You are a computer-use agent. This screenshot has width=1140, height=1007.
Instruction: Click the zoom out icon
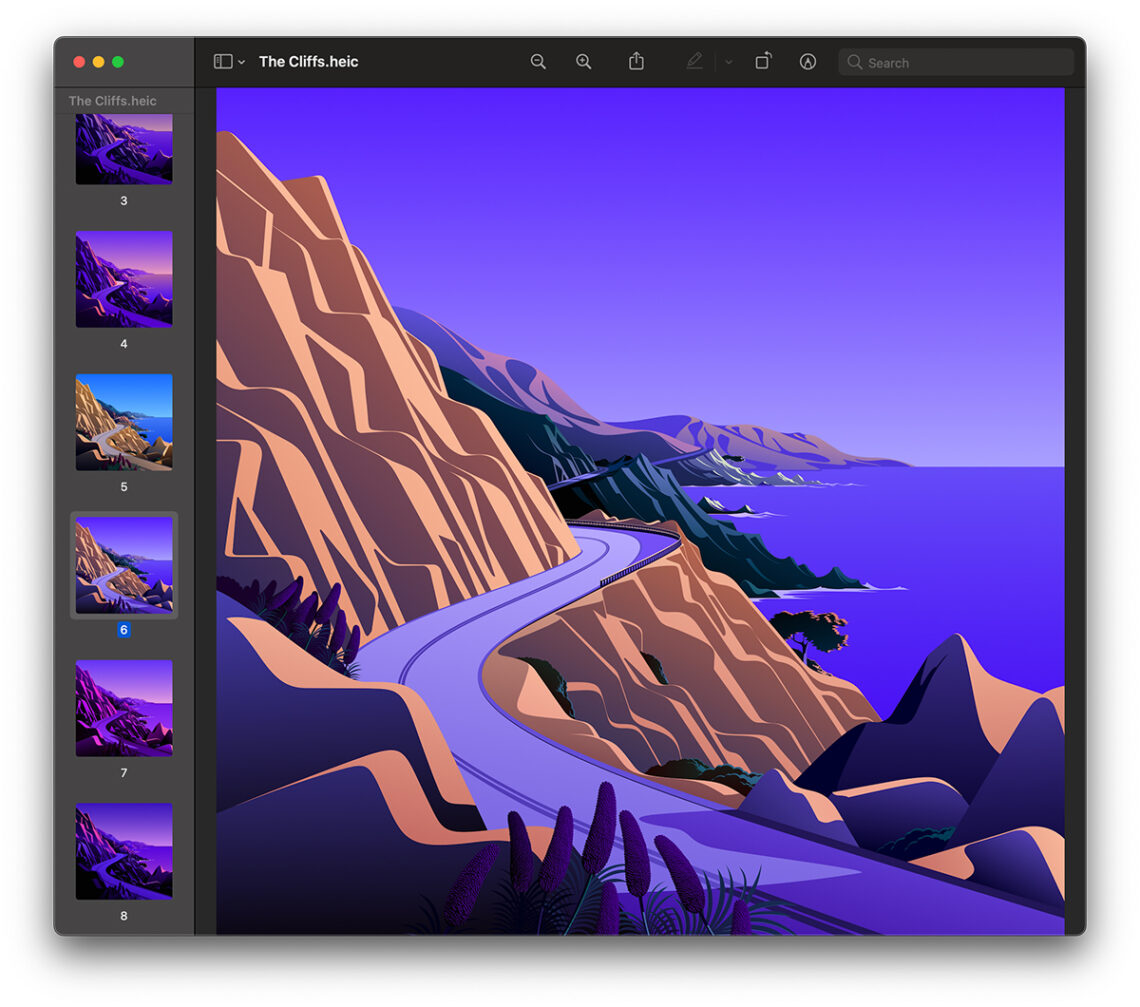538,61
